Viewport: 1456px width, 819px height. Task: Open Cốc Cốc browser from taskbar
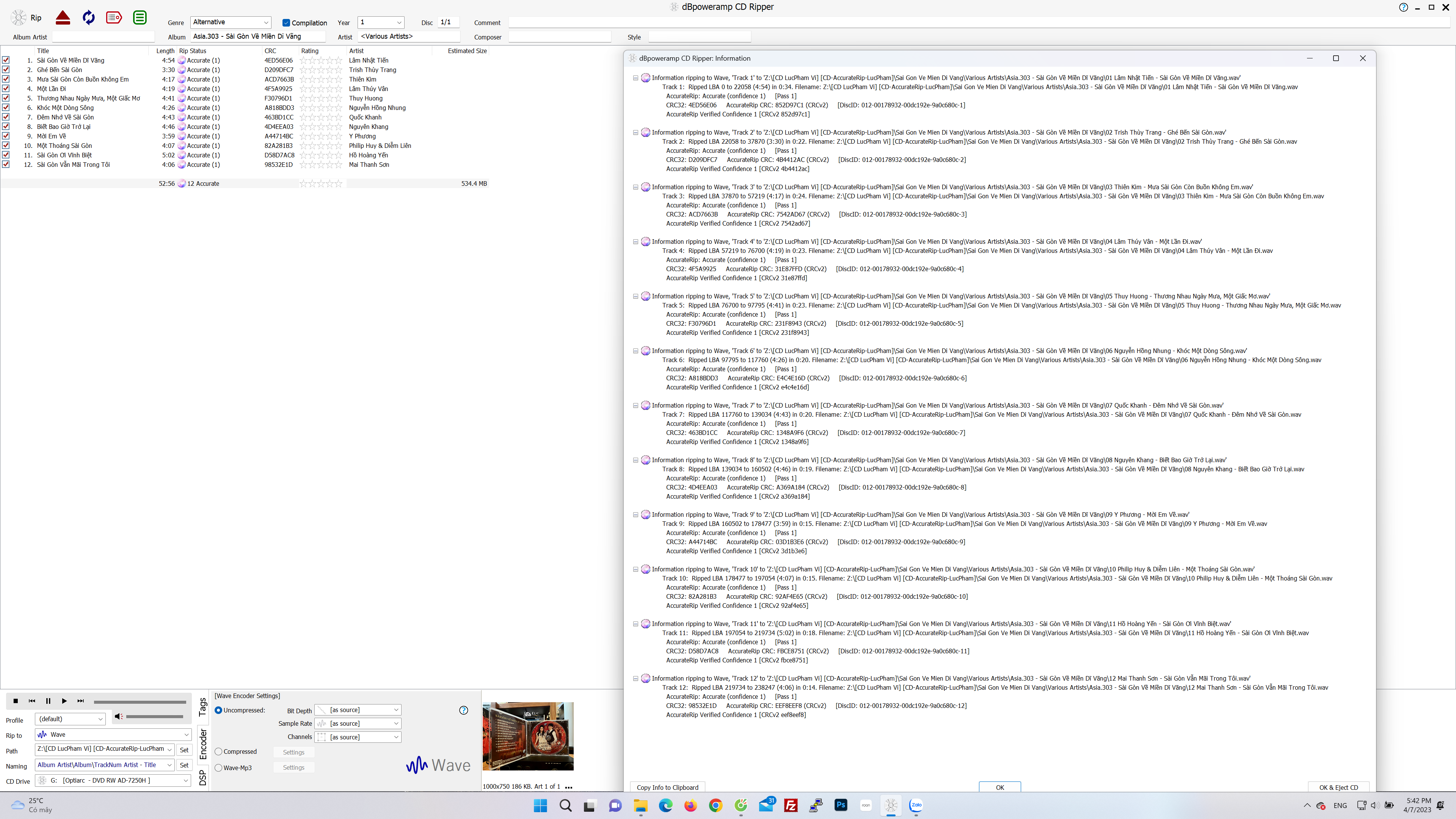coord(741,805)
